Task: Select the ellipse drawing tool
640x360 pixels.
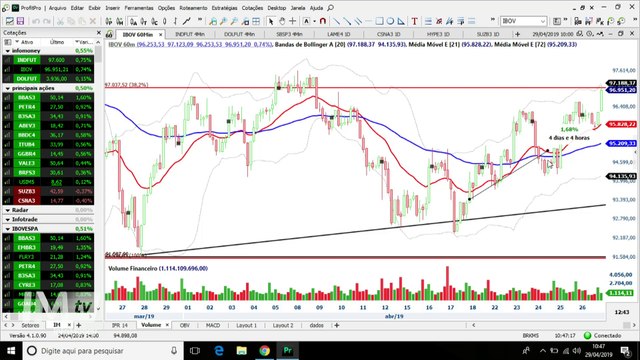Action: (x=390, y=21)
